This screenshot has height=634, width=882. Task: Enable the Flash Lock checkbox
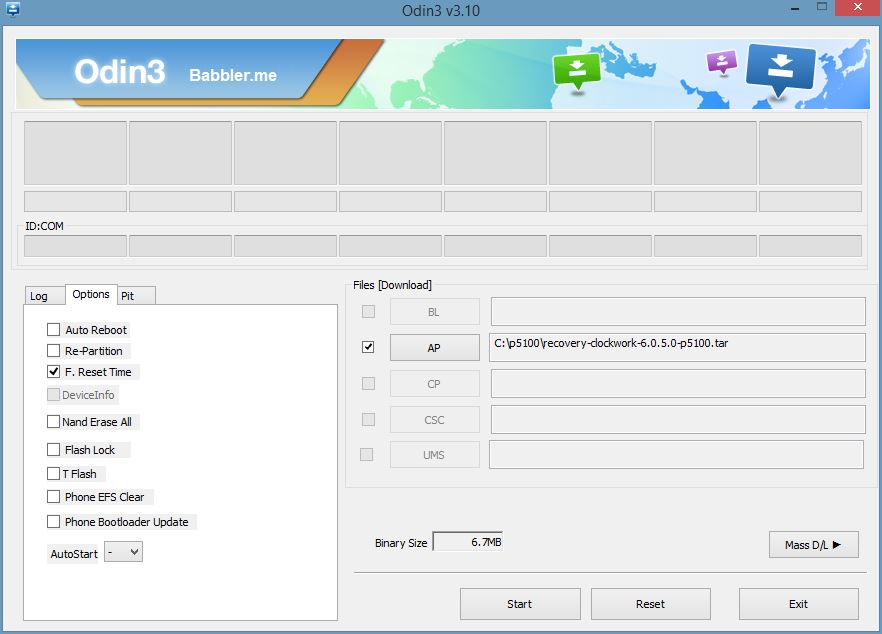pyautogui.click(x=53, y=449)
